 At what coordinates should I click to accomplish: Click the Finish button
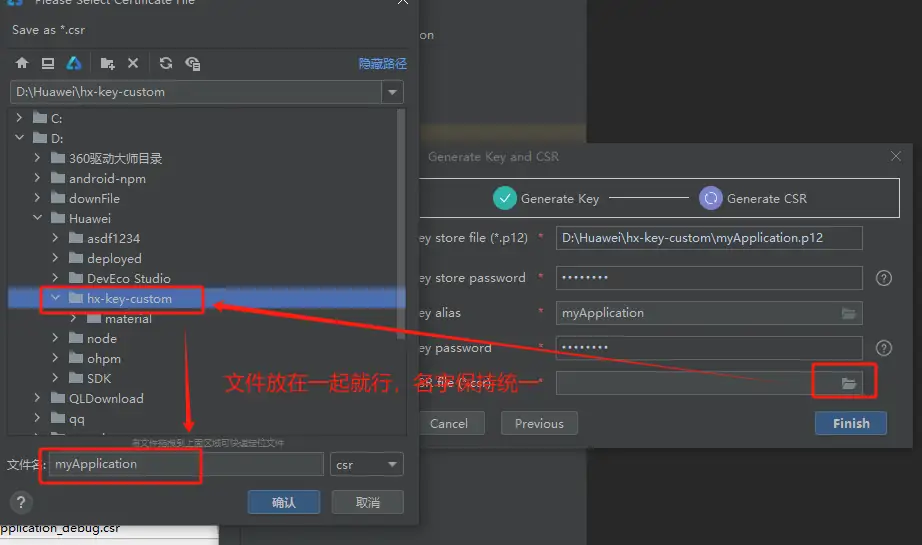(x=850, y=423)
